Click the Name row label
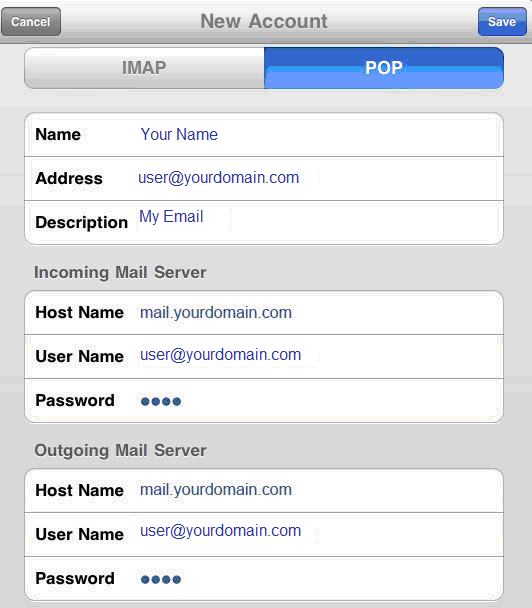Image resolution: width=532 pixels, height=608 pixels. pyautogui.click(x=58, y=135)
